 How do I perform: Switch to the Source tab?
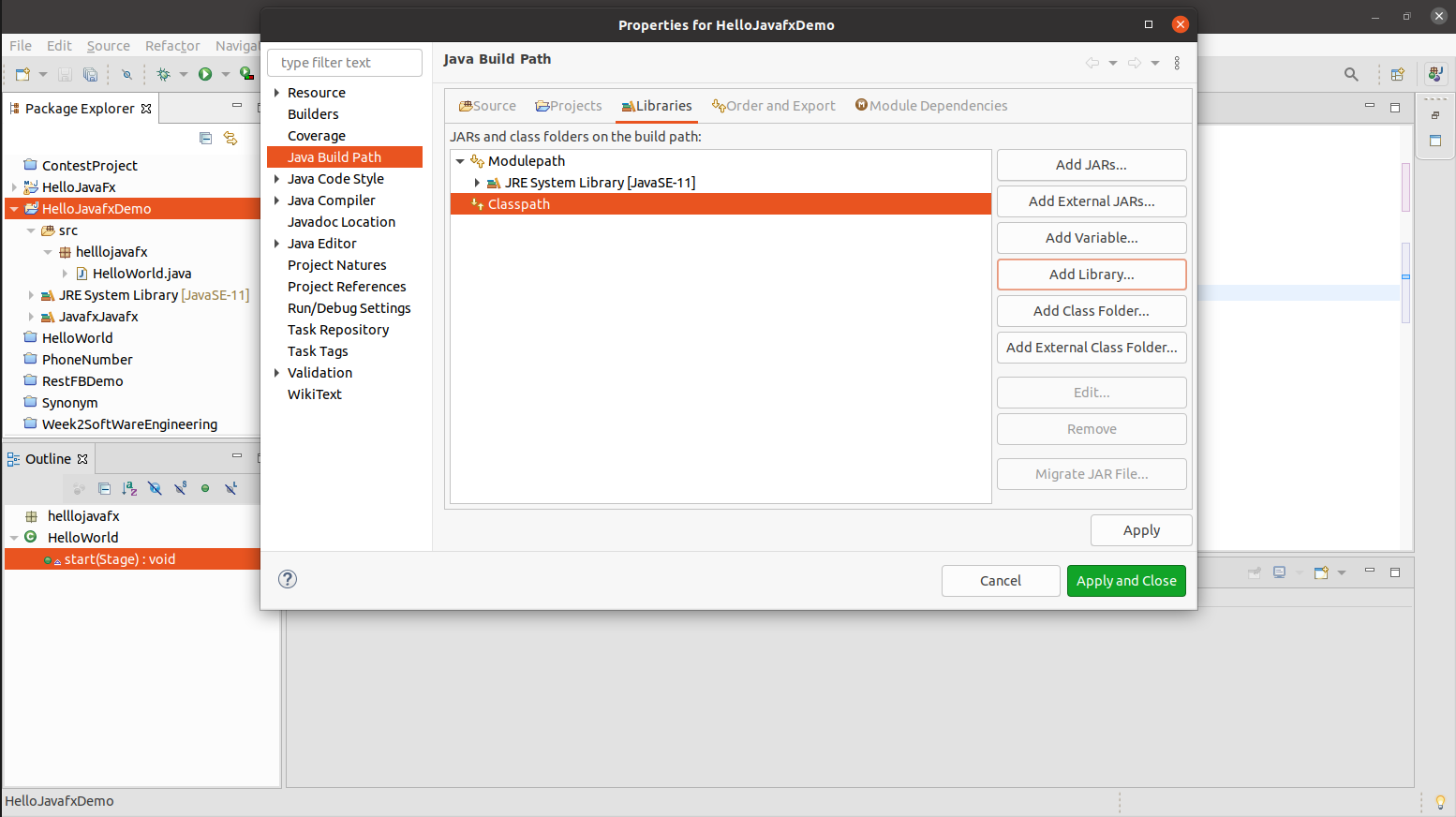click(487, 106)
